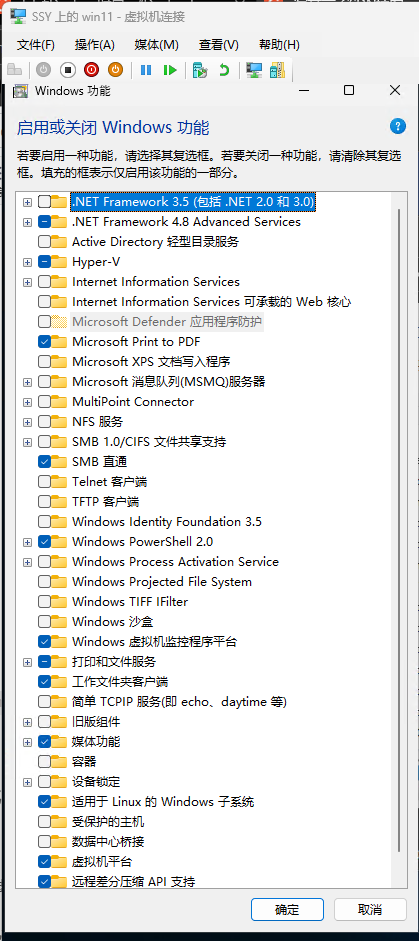Screen dimensions: 419x941
Task: Create a checkpoint using the toolbar icon
Action: [x=200, y=70]
